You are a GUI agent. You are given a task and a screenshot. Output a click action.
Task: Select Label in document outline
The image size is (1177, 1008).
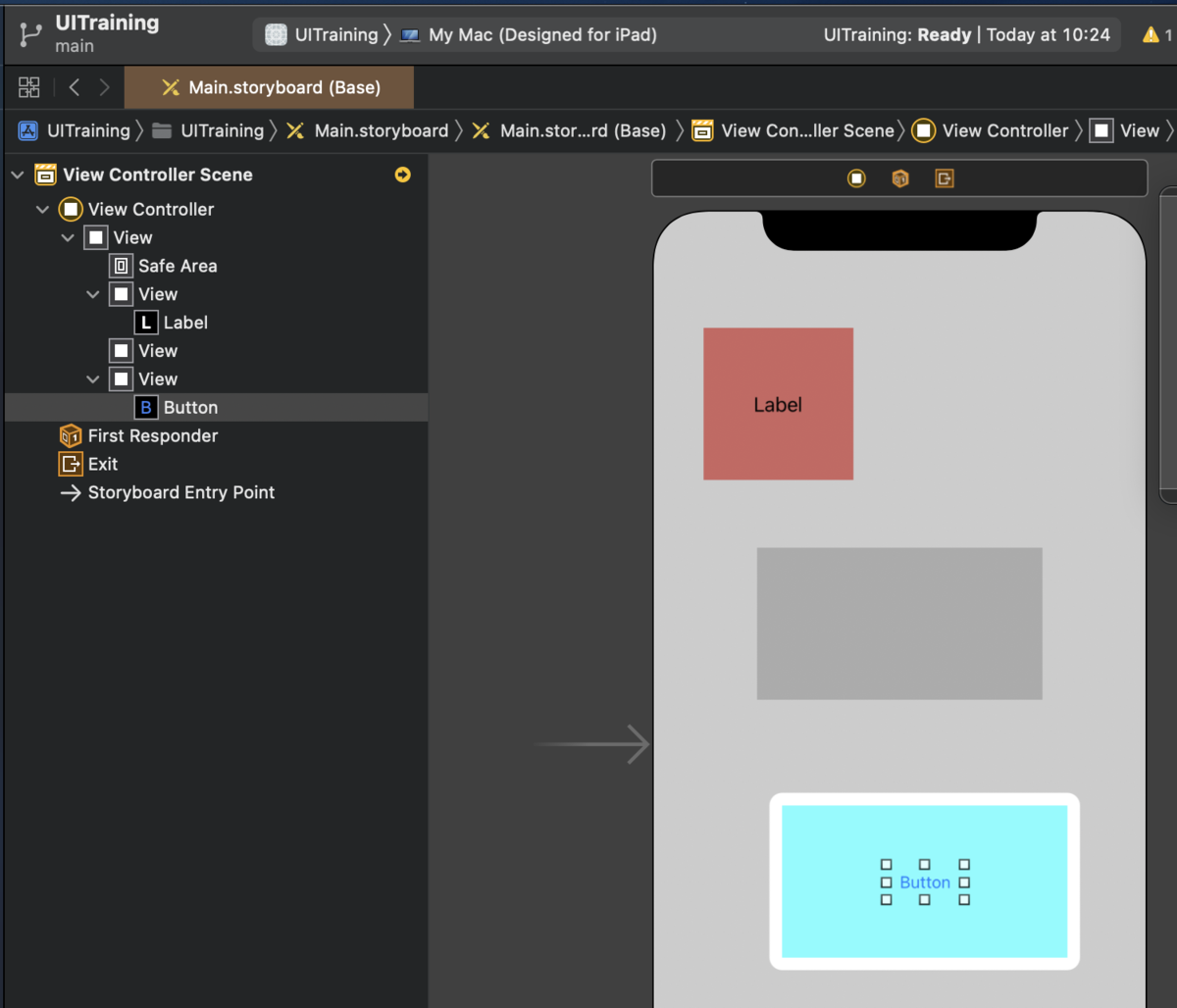pos(216,323)
